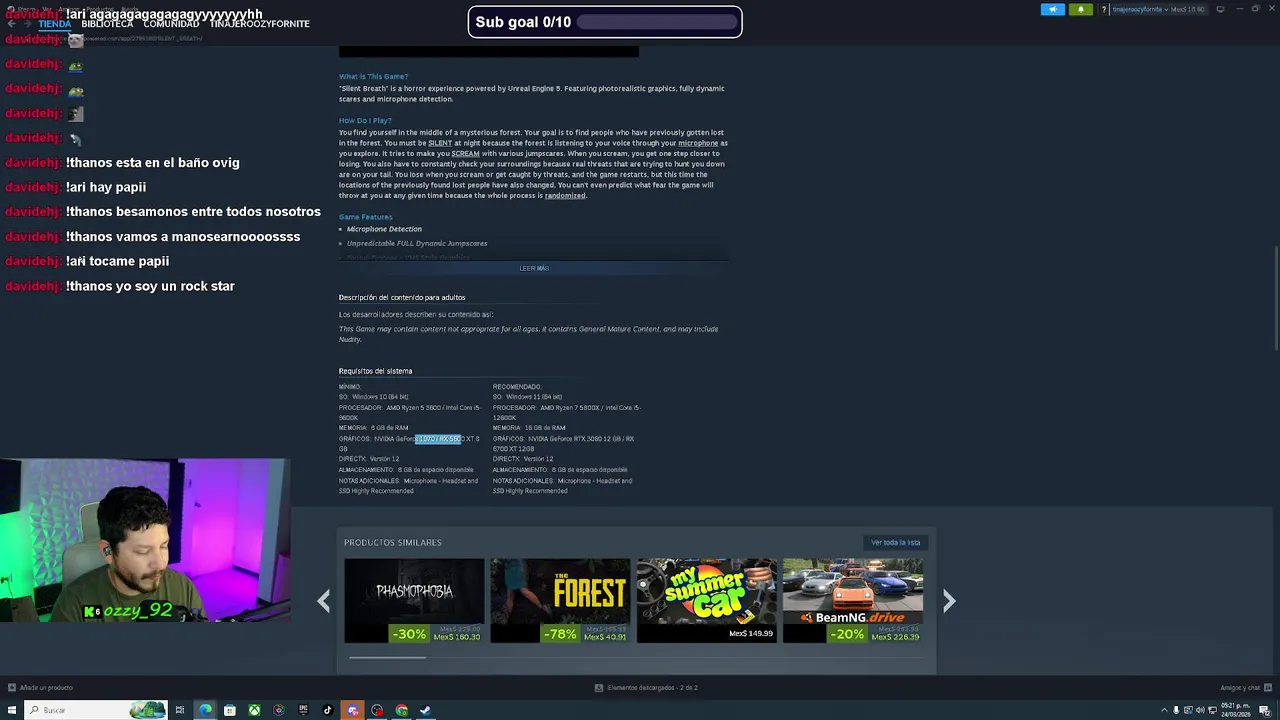Open Microsoft Edge from taskbar

tap(205, 710)
